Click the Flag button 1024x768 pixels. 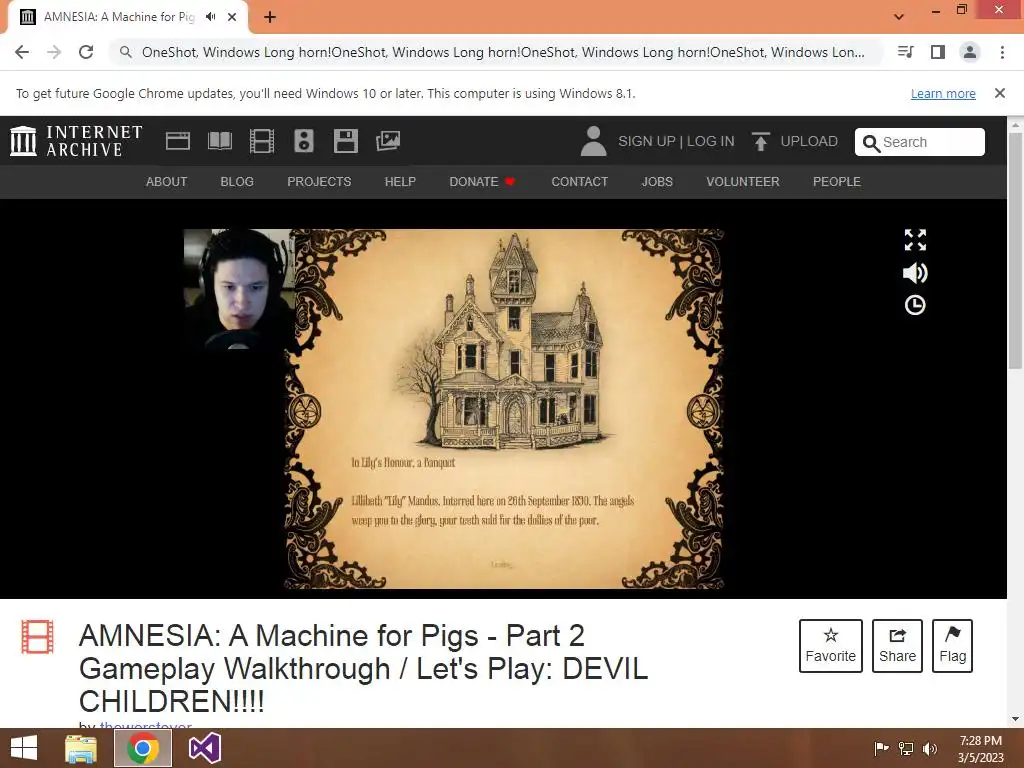(952, 646)
